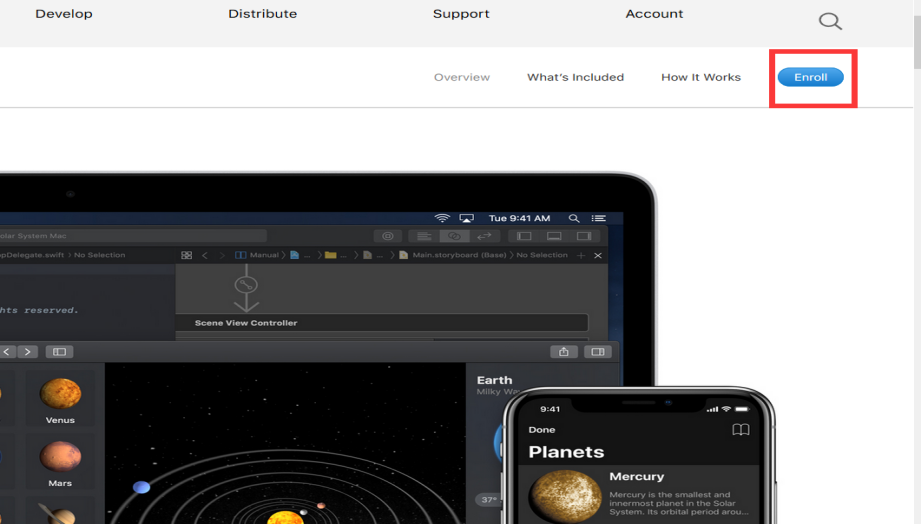Open the How It Works tab
Viewport: 921px width, 525px height.
[701, 77]
